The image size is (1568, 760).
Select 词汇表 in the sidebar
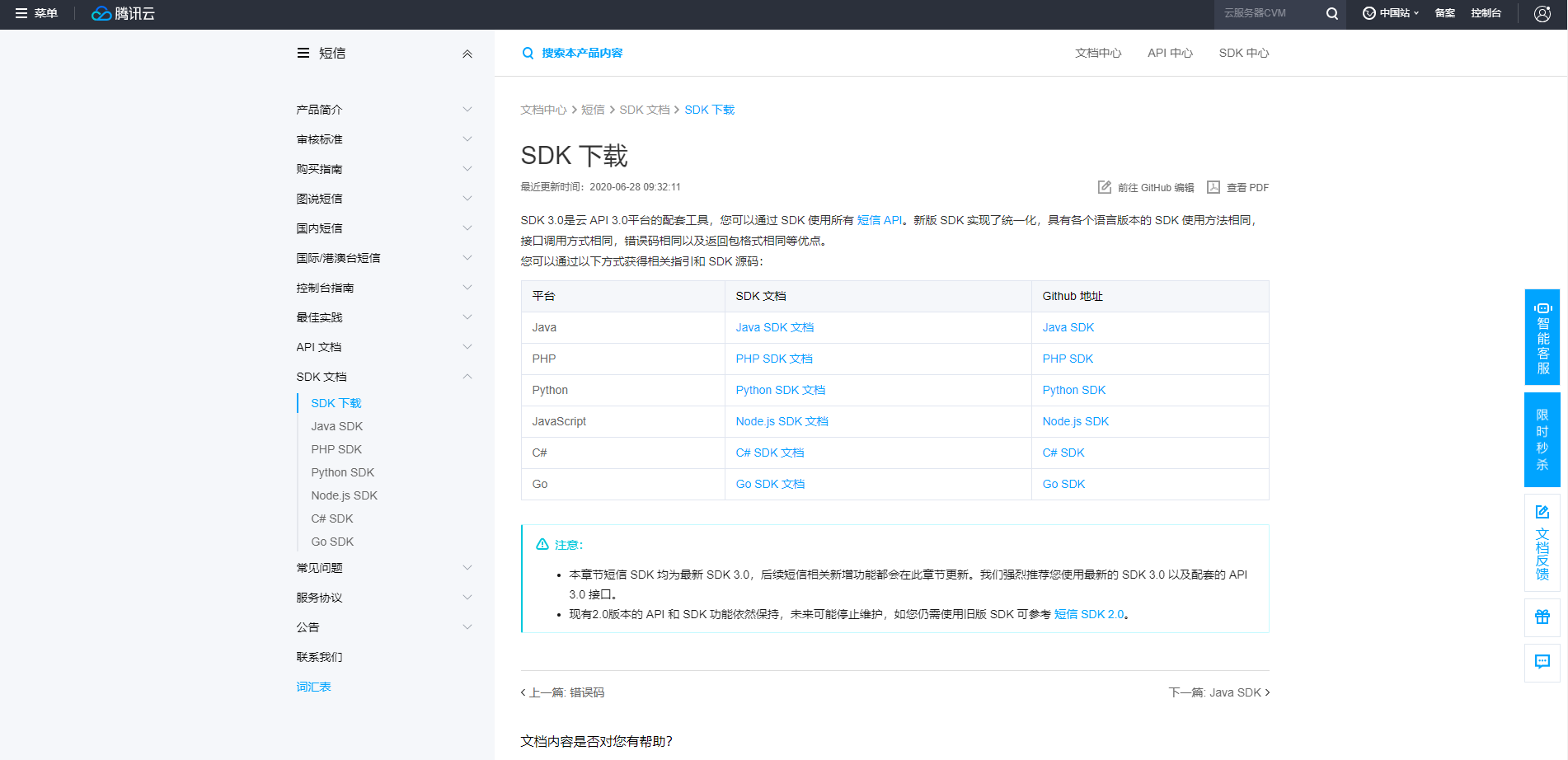tap(313, 686)
